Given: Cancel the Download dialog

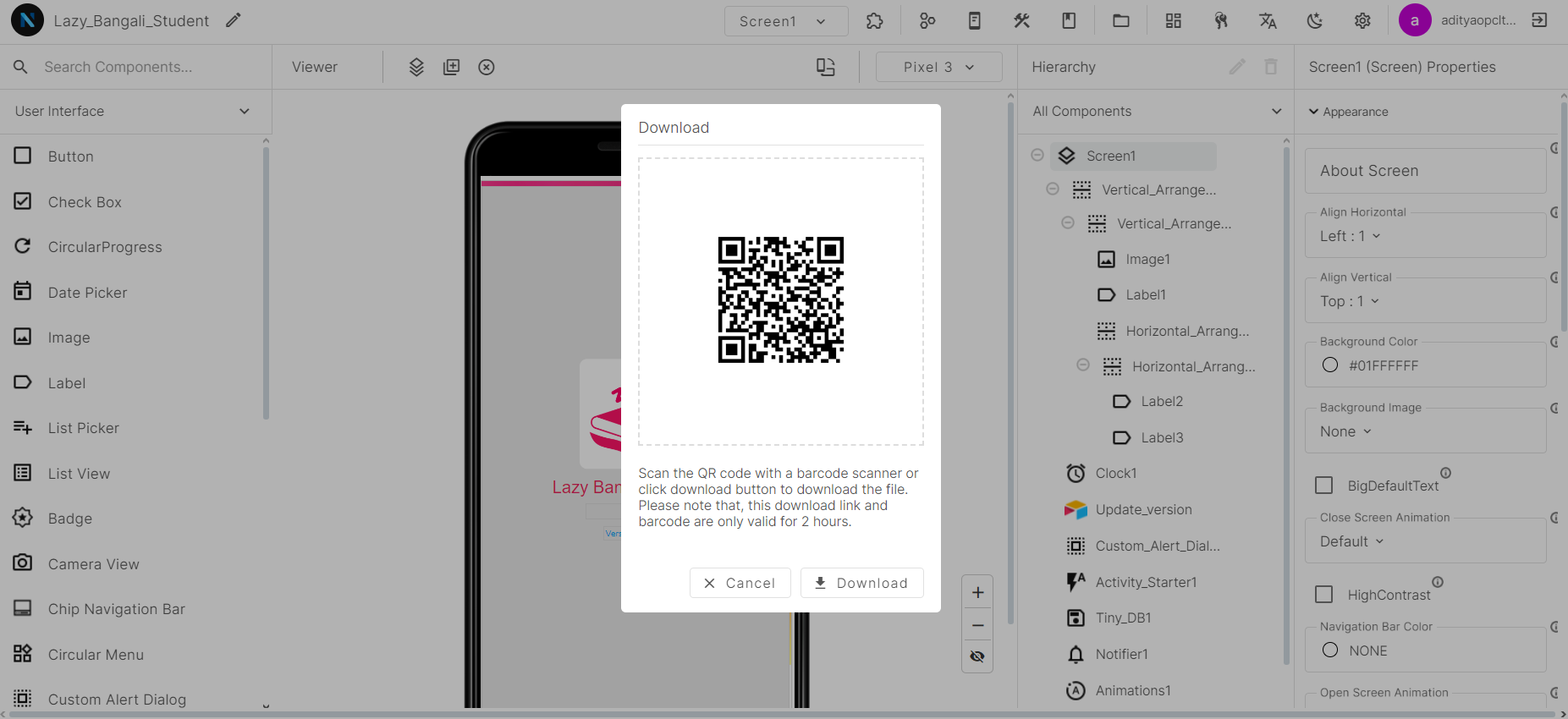Looking at the screenshot, I should pyautogui.click(x=740, y=583).
